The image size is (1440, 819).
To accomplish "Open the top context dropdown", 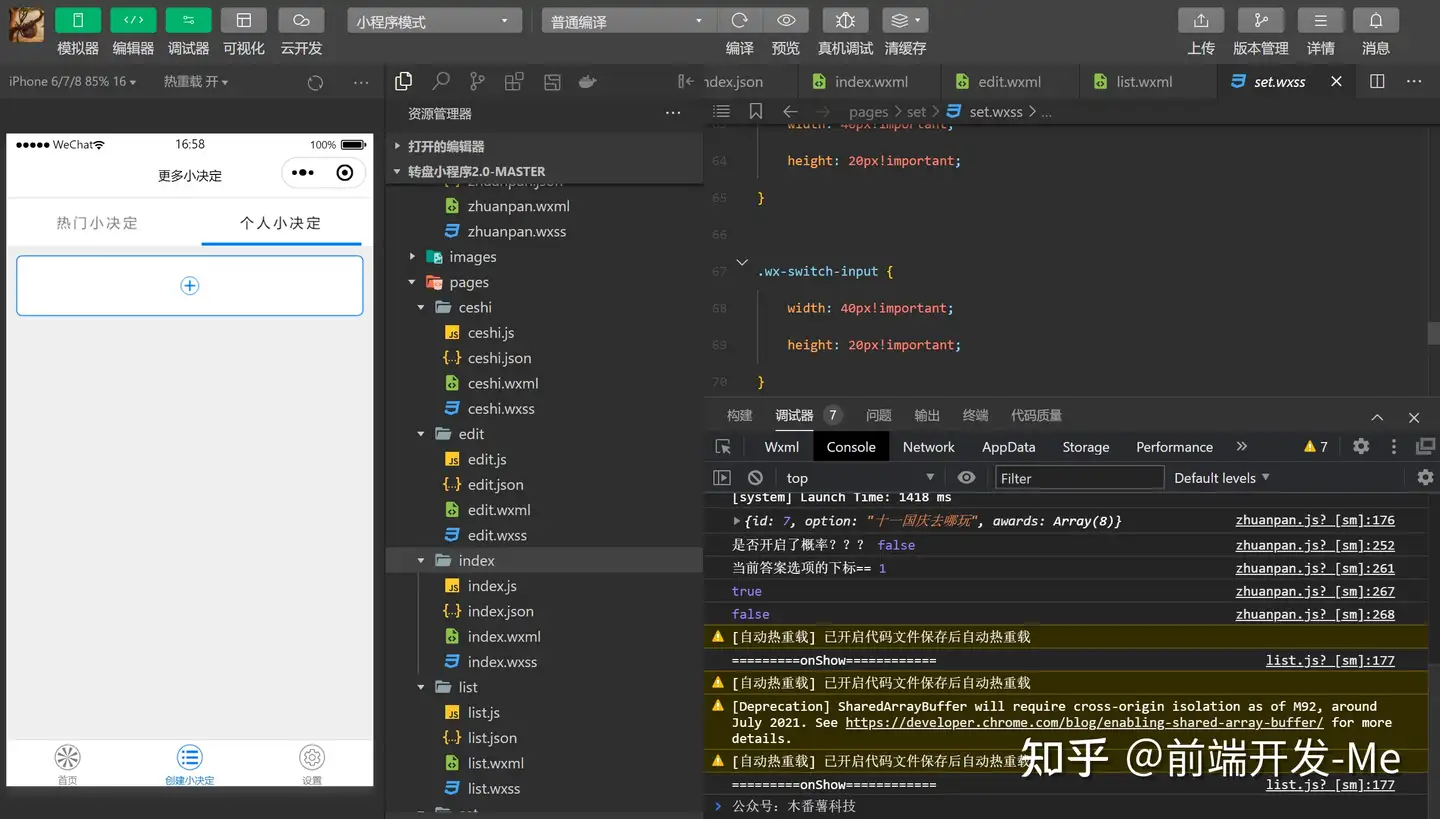I will (860, 478).
